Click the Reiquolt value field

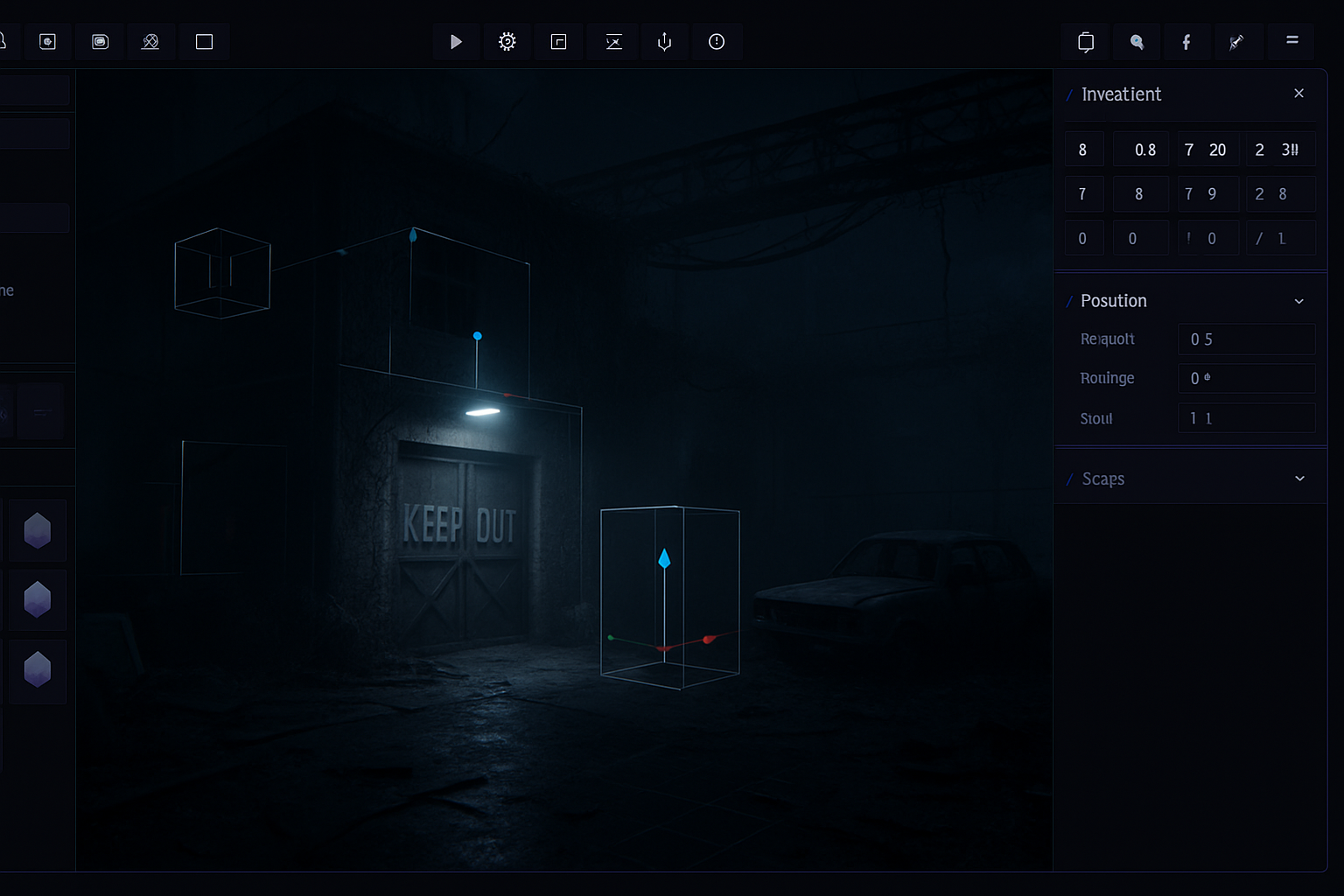[1246, 339]
